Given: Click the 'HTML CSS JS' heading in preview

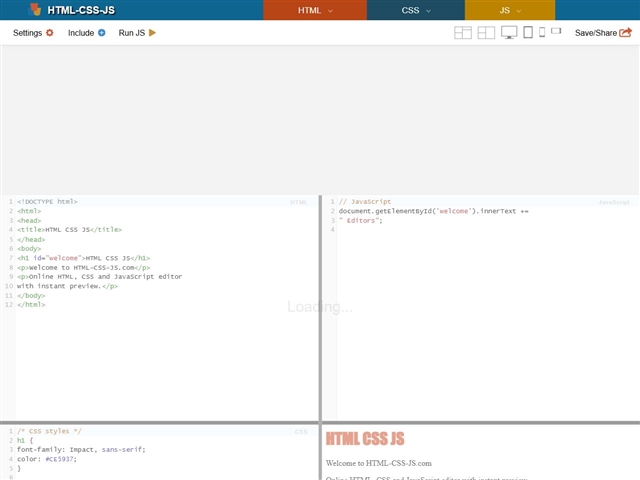Looking at the screenshot, I should tap(365, 439).
